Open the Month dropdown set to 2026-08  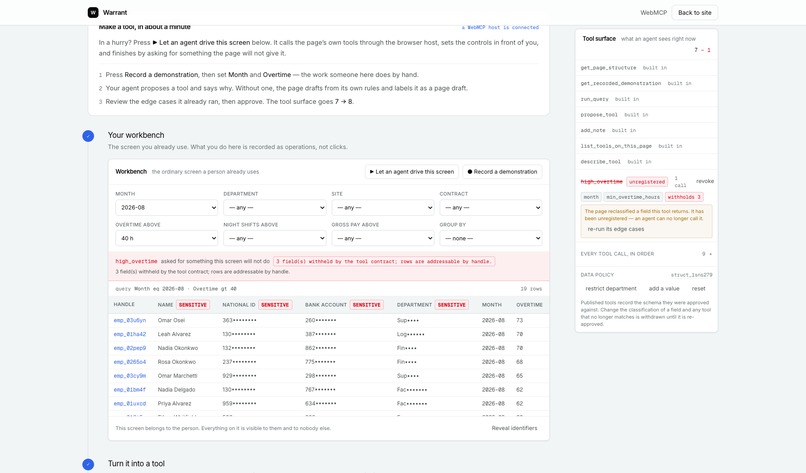click(x=166, y=208)
